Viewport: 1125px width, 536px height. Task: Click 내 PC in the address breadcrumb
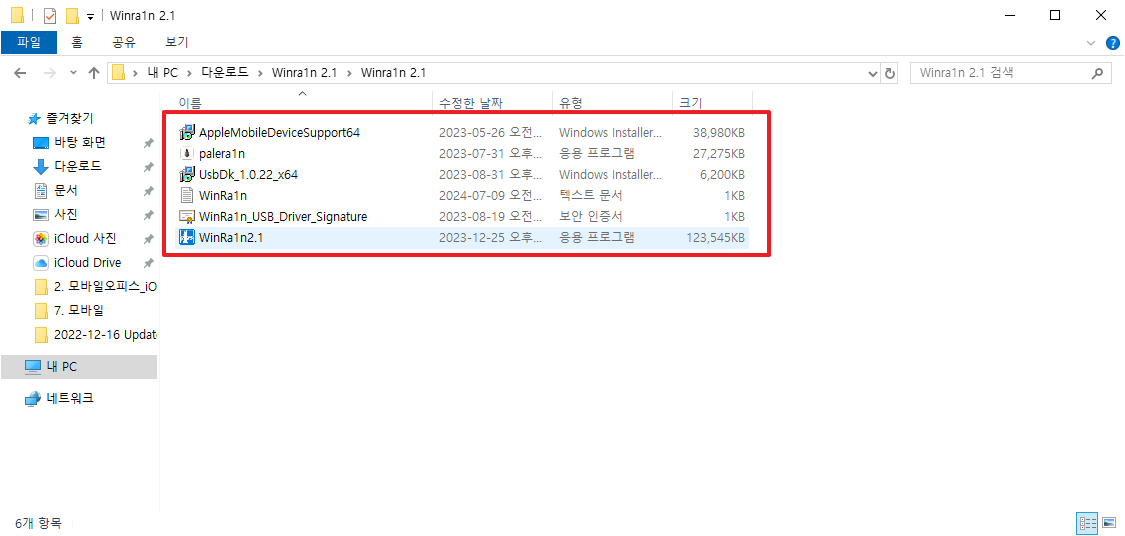click(x=161, y=73)
